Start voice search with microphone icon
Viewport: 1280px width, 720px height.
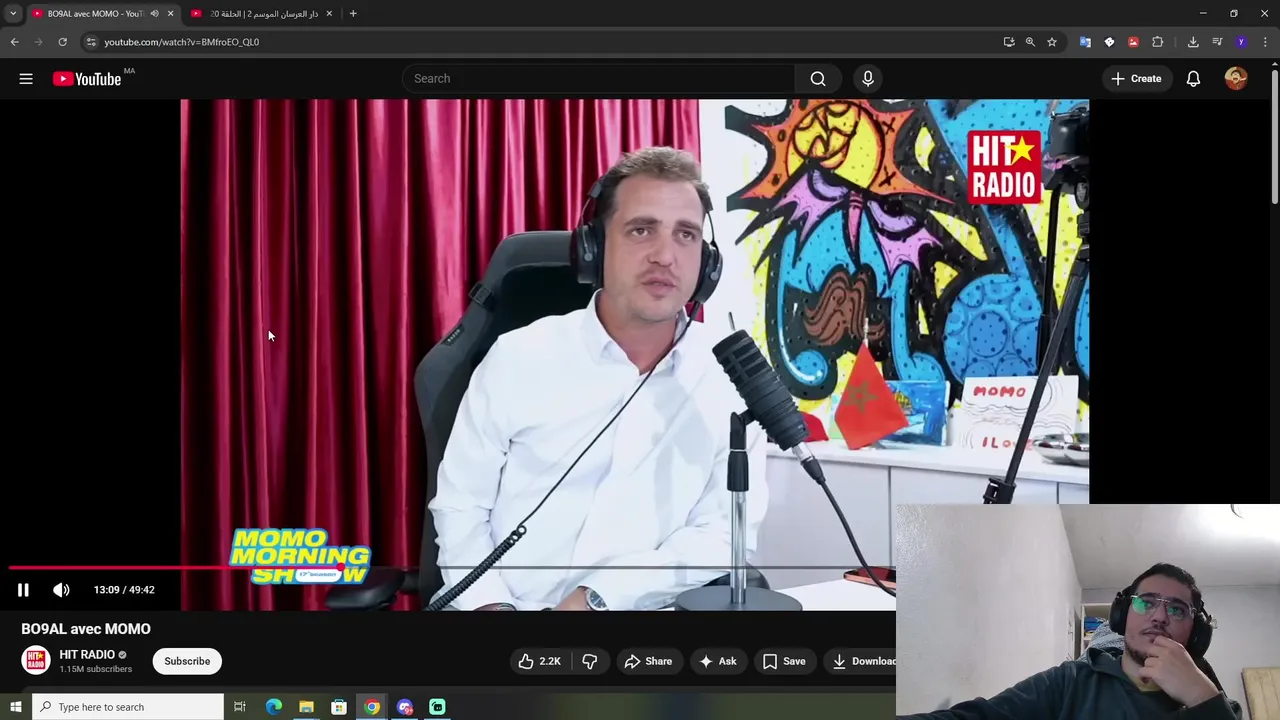868,78
